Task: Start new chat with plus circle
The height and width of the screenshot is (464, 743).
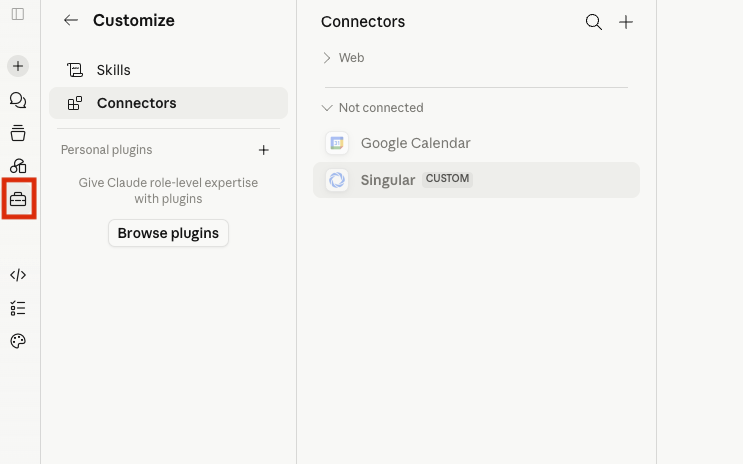Action: pos(18,66)
